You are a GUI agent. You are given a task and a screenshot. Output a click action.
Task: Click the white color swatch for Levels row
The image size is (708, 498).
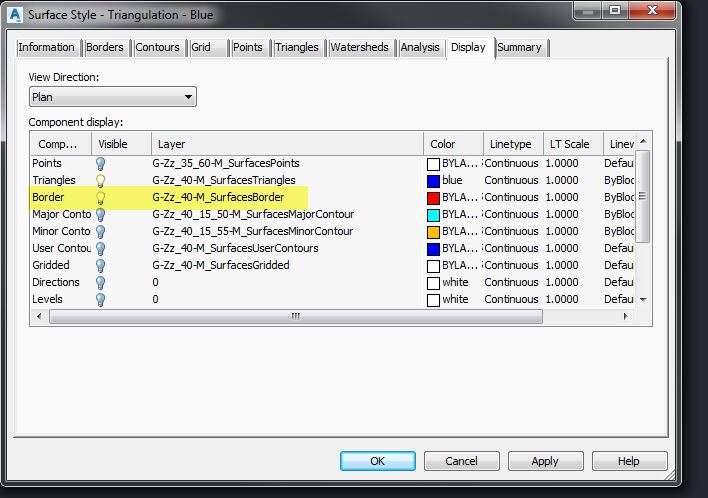point(433,300)
